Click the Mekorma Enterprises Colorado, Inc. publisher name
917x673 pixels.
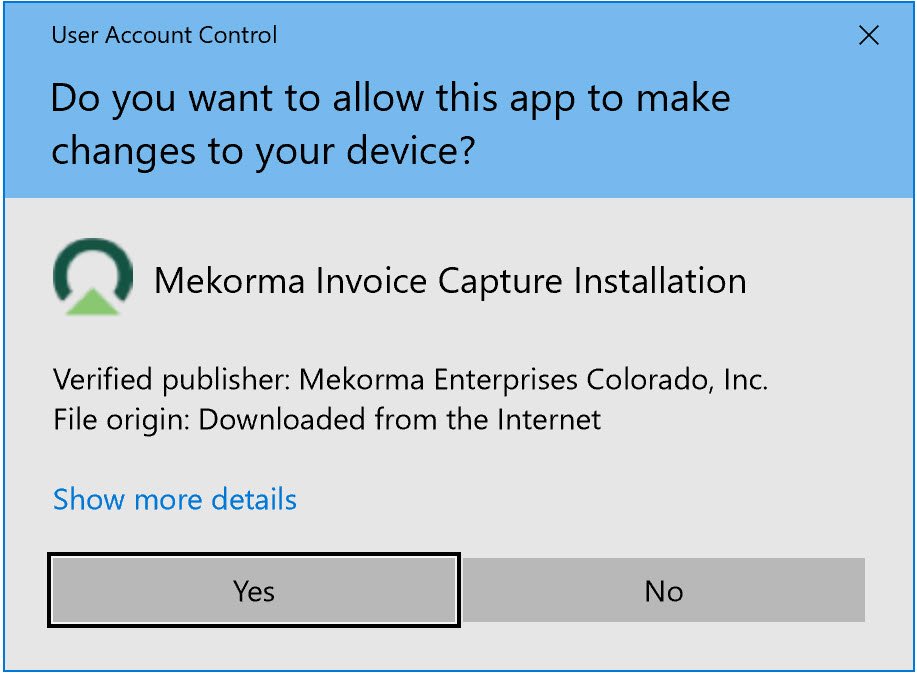click(533, 380)
